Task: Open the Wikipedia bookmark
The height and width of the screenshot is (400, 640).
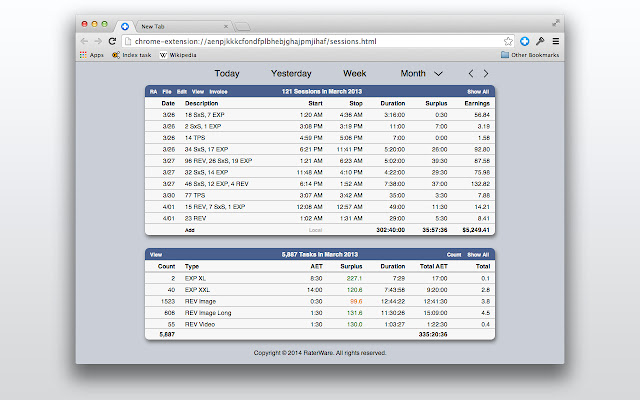Action: [177, 55]
